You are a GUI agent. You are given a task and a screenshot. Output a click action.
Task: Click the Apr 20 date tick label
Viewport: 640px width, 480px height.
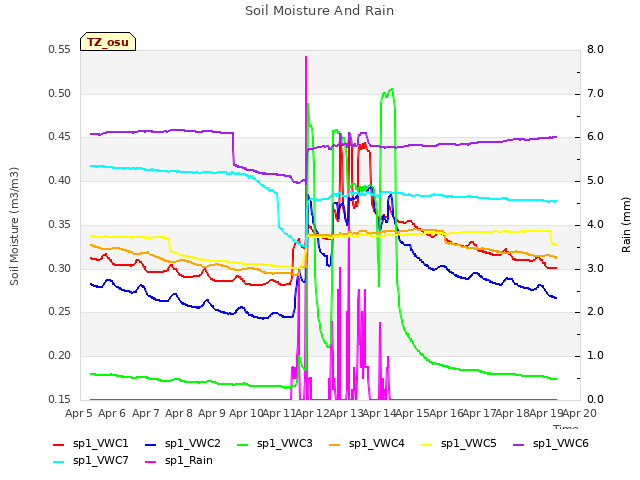[x=580, y=413]
